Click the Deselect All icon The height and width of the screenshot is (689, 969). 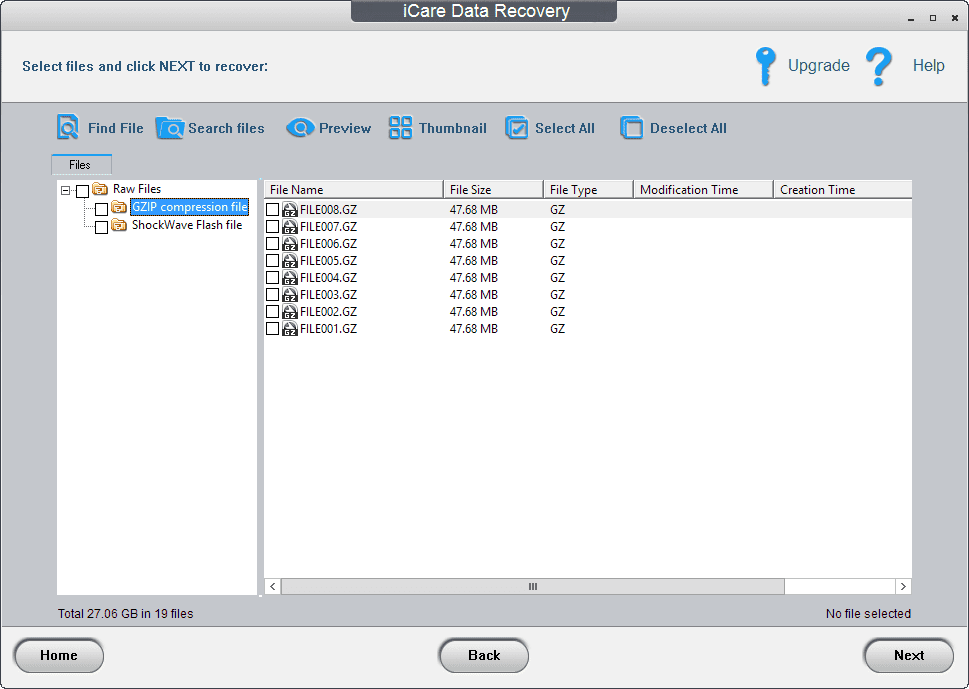coord(632,128)
